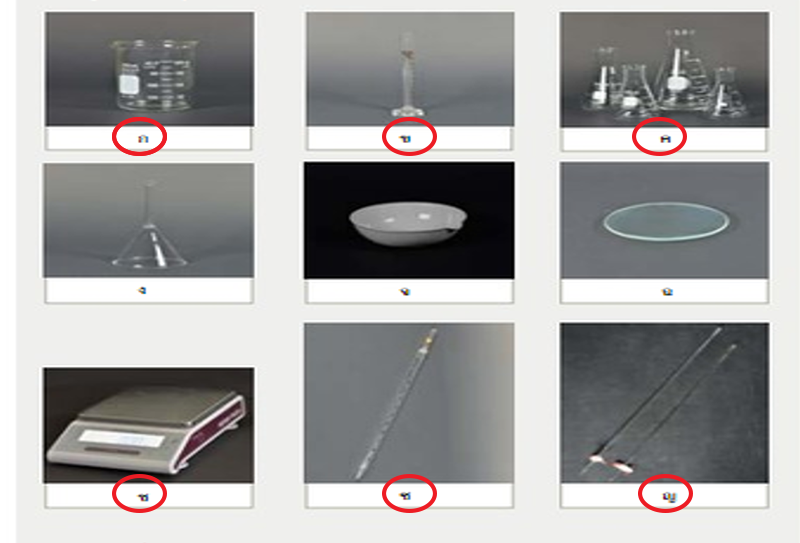Click the letter label under the watch glass
The height and width of the screenshot is (543, 800).
(x=667, y=291)
